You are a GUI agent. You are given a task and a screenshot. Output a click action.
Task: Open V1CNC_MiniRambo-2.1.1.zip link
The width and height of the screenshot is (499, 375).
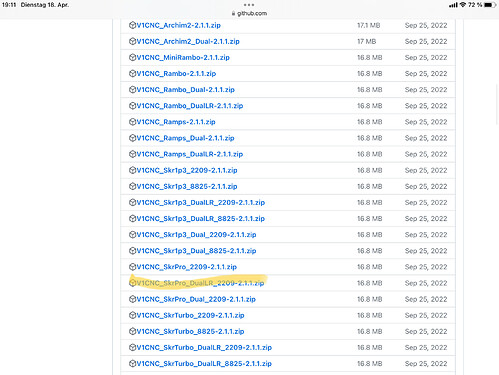[x=183, y=57]
